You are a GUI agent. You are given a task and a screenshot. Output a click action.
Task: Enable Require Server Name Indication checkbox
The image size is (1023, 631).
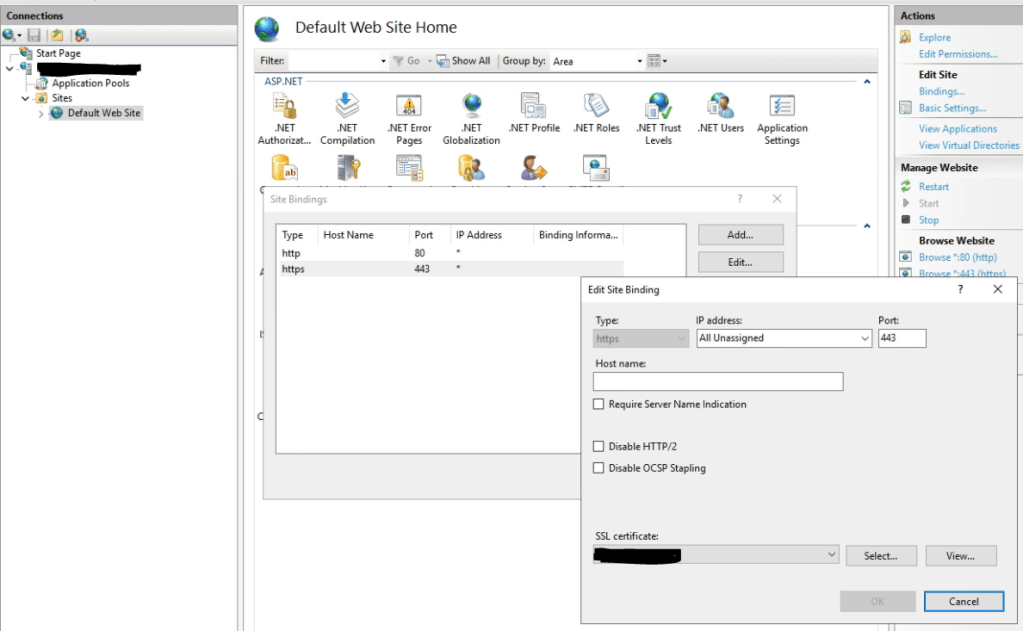(599, 405)
